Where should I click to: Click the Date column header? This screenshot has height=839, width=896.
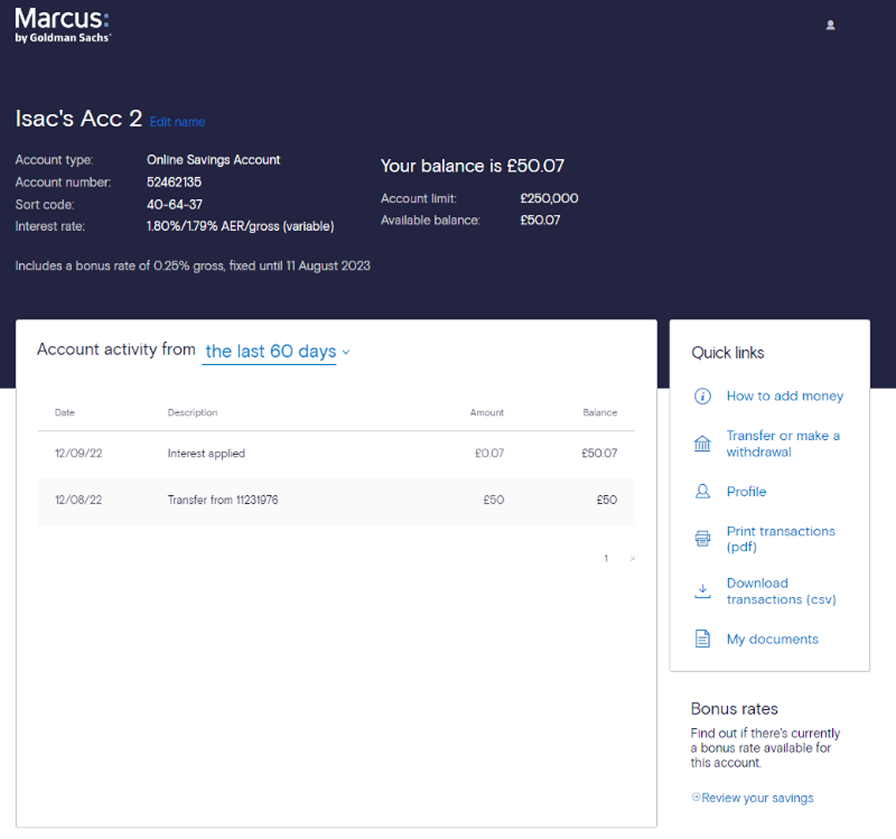pyautogui.click(x=65, y=413)
